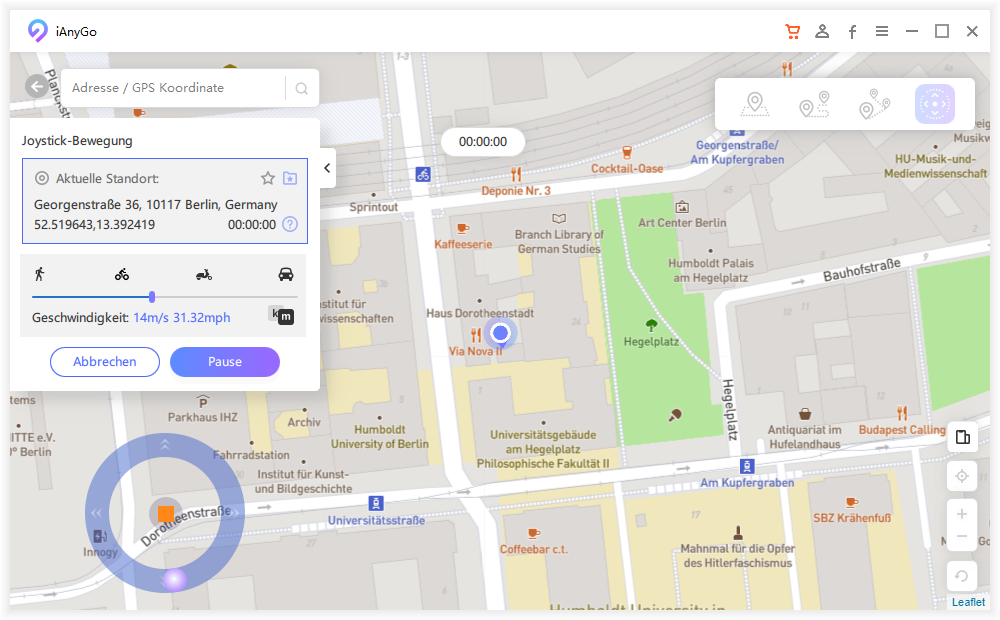Click the Georgenstraße 36 address text
The image size is (1000, 620).
(156, 205)
